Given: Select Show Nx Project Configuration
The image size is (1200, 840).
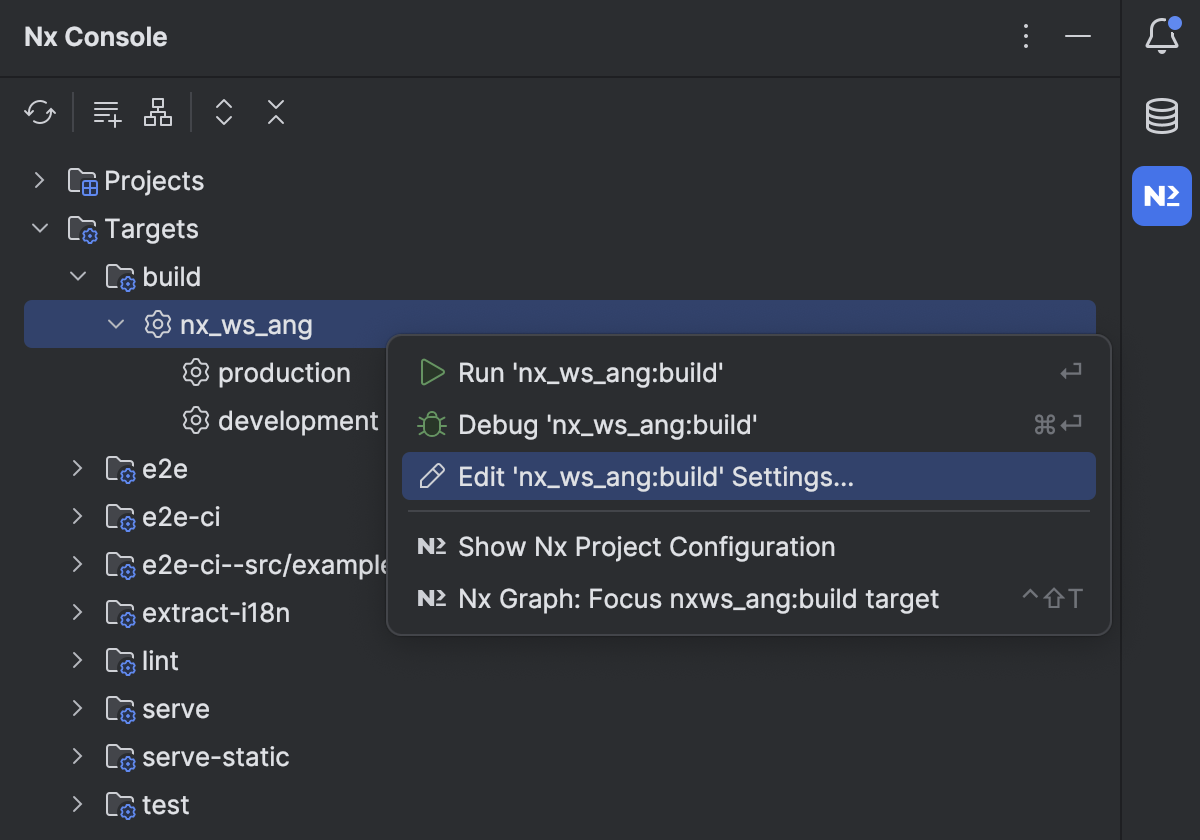Looking at the screenshot, I should [x=646, y=547].
